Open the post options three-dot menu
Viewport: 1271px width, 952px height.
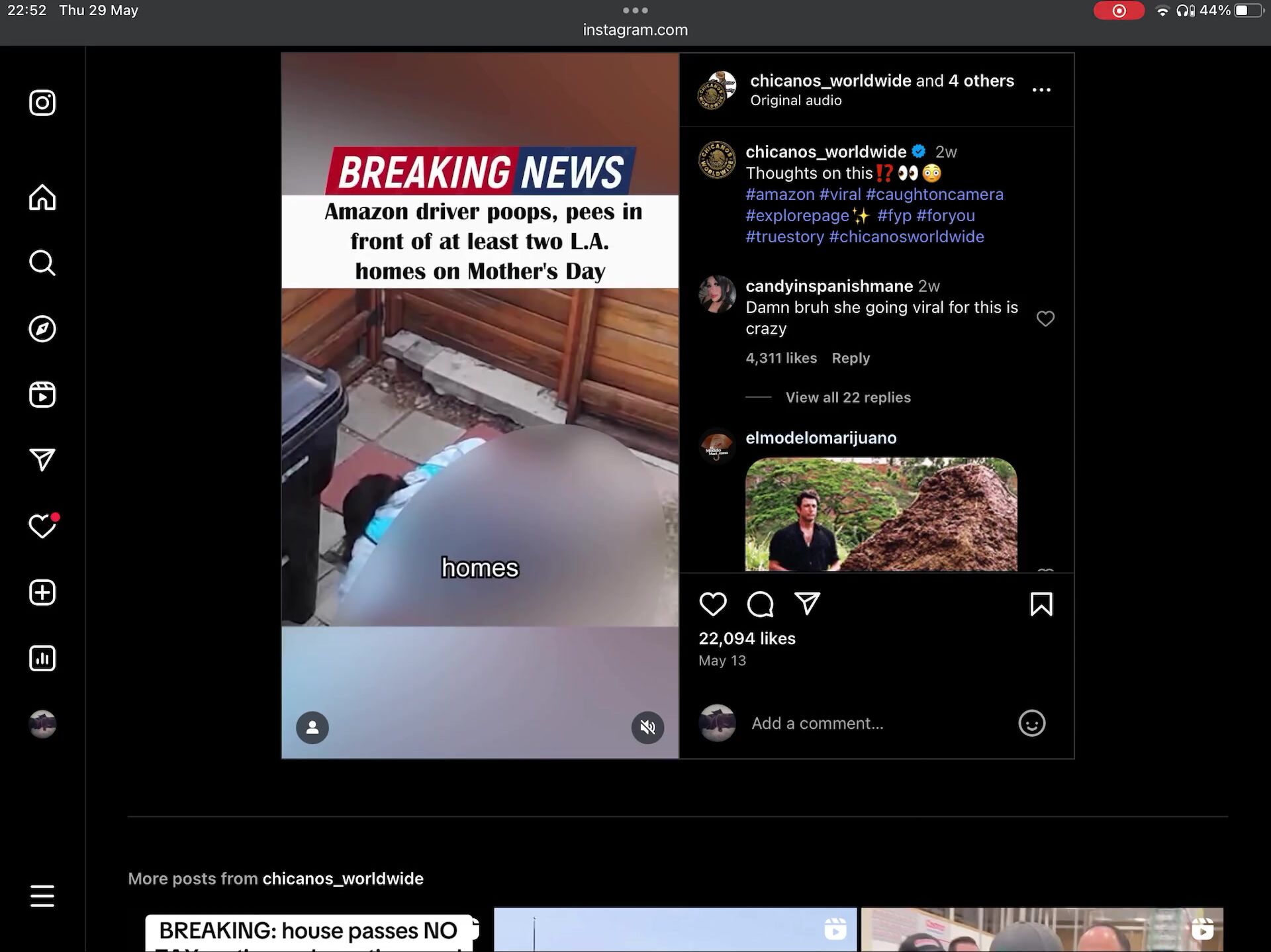[1041, 90]
